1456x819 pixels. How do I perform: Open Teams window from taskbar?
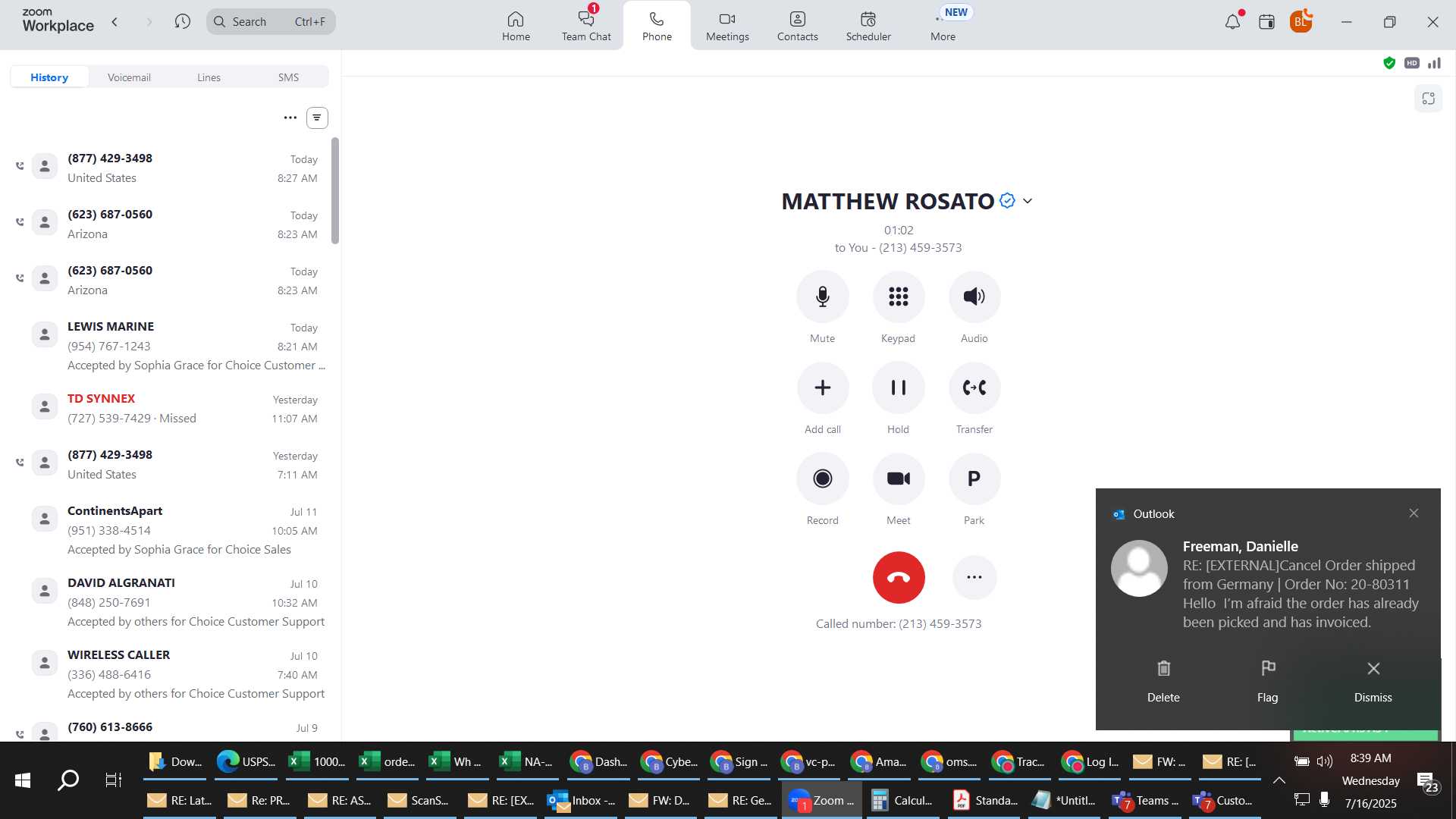point(1146,800)
